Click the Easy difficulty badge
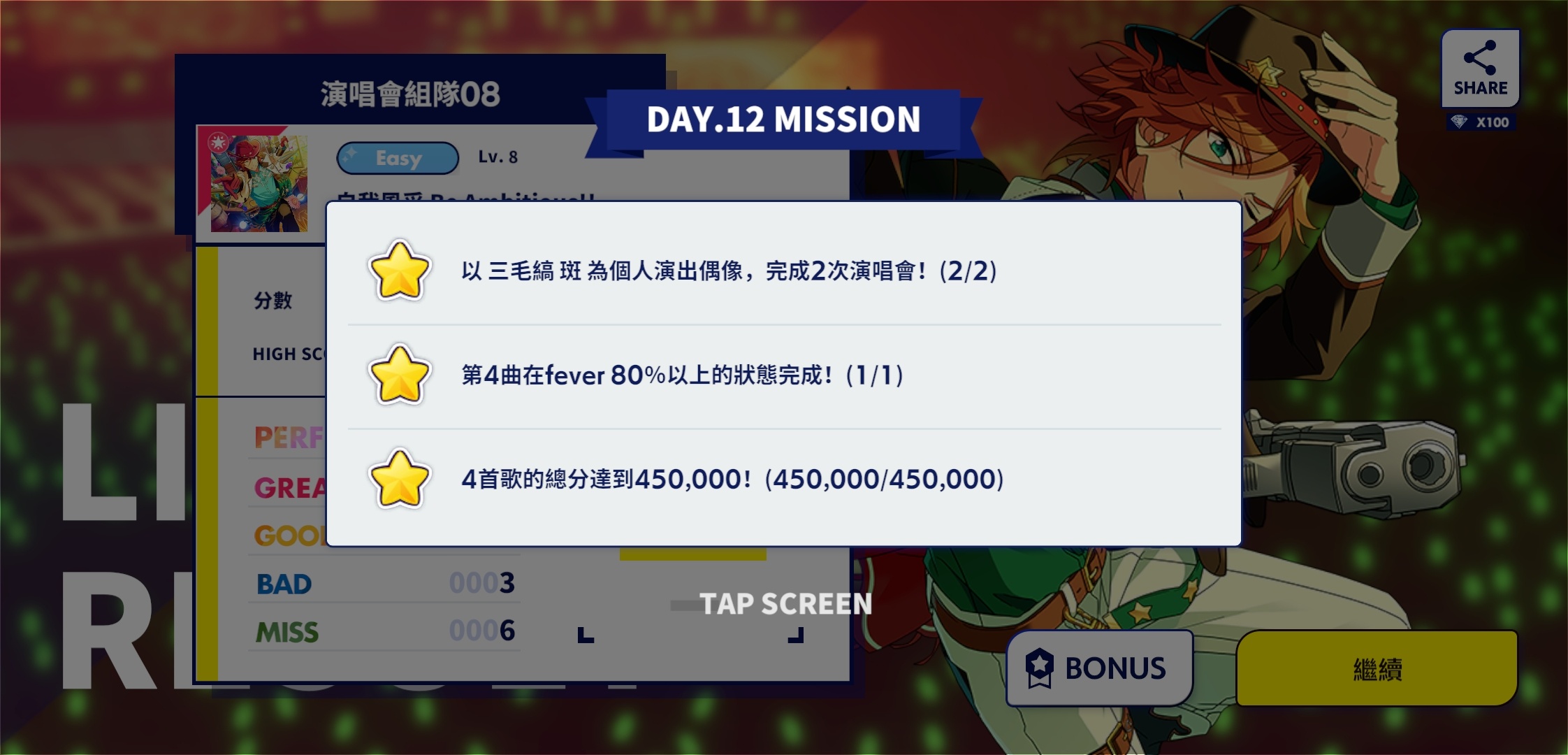1568x755 pixels. click(x=398, y=158)
